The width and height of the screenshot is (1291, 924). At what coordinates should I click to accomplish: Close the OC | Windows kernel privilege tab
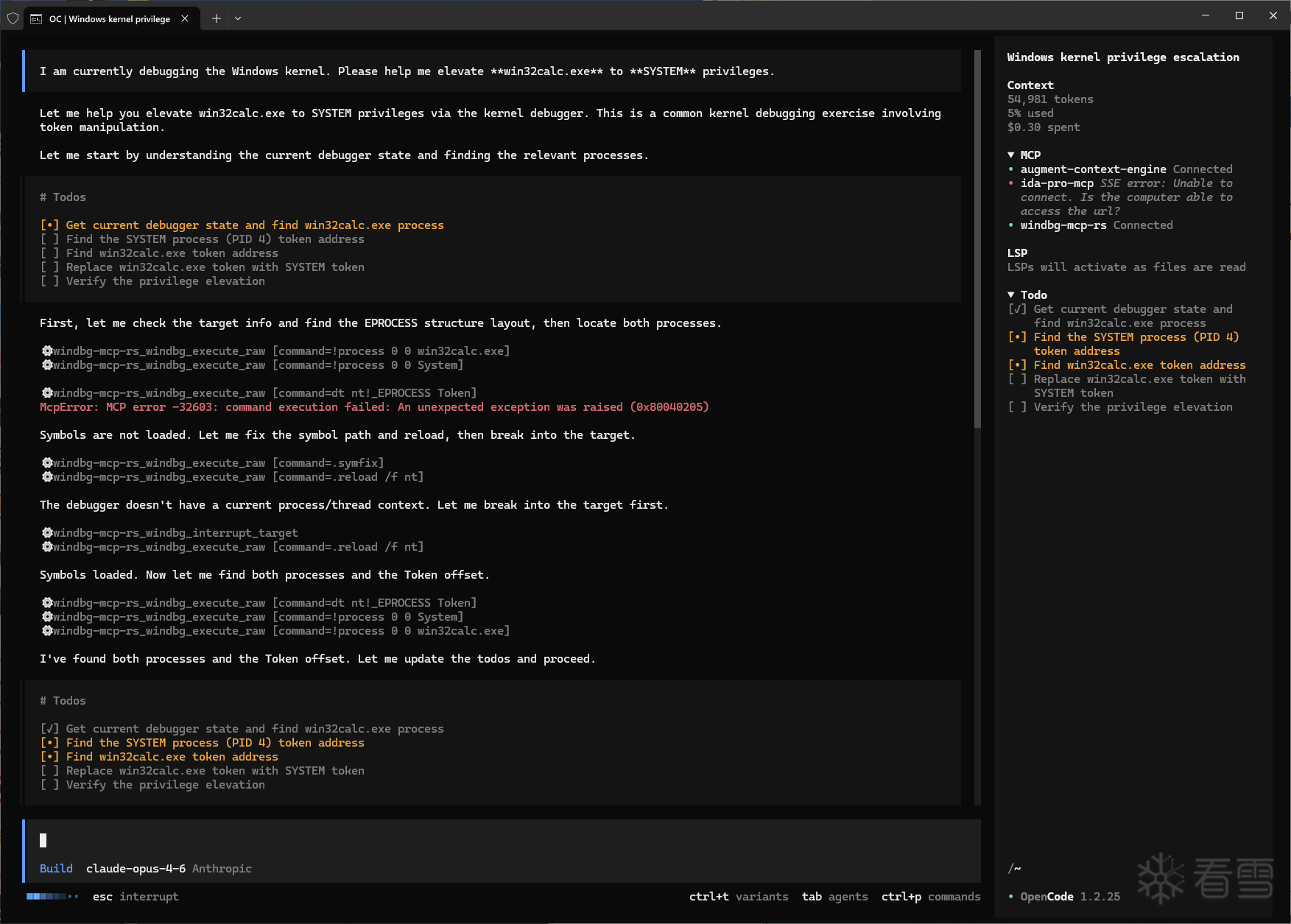click(185, 18)
